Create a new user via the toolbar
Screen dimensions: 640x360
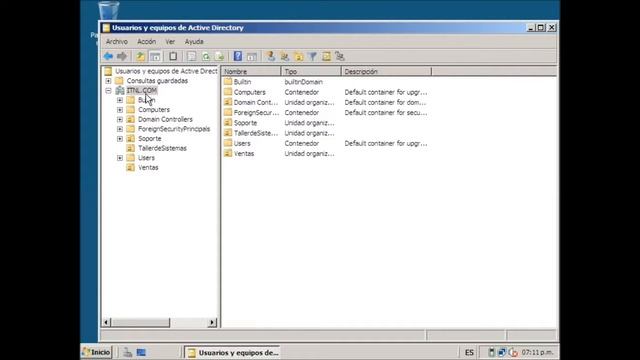tap(271, 56)
